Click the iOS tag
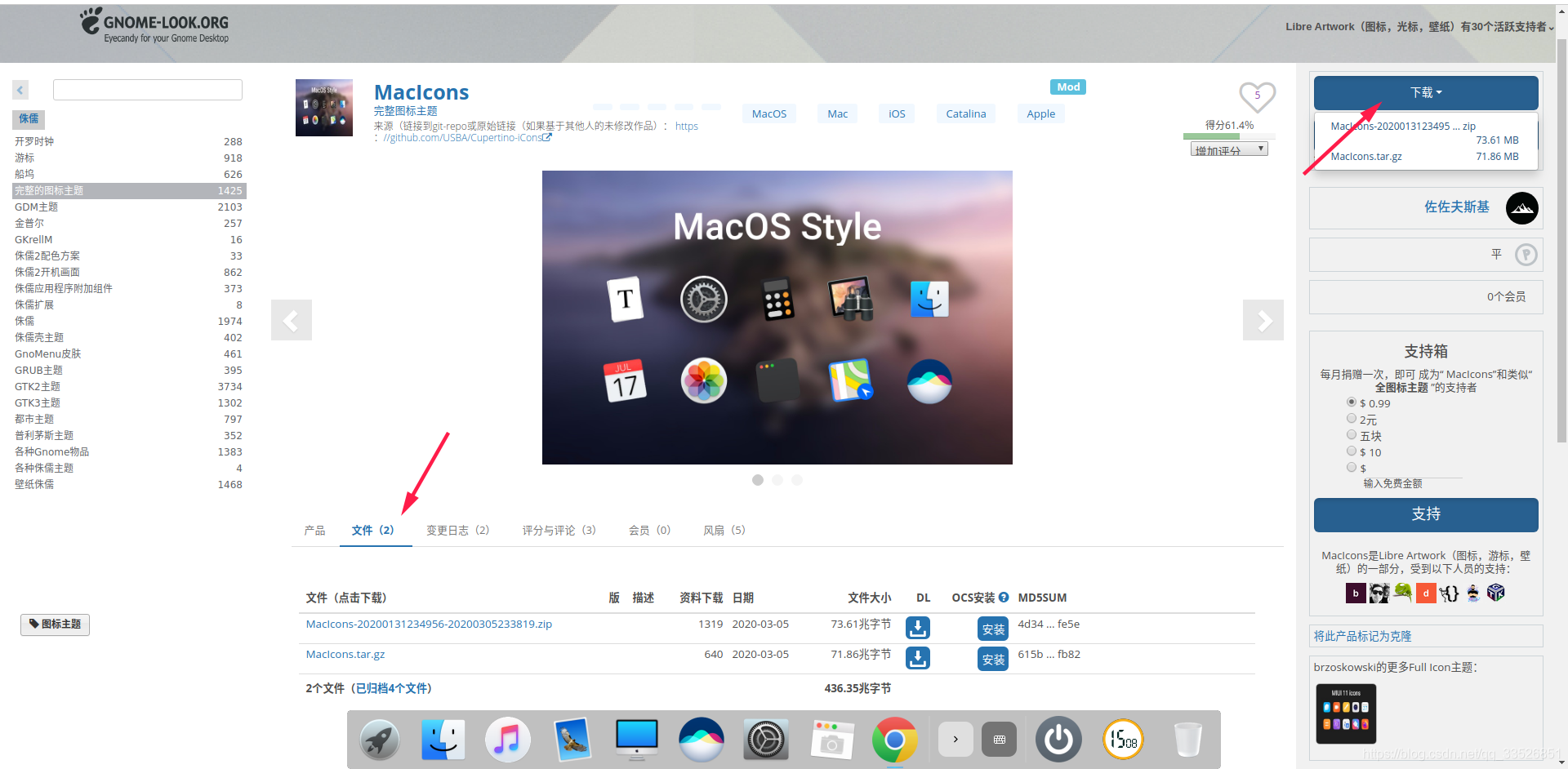The image size is (1568, 769). point(897,113)
